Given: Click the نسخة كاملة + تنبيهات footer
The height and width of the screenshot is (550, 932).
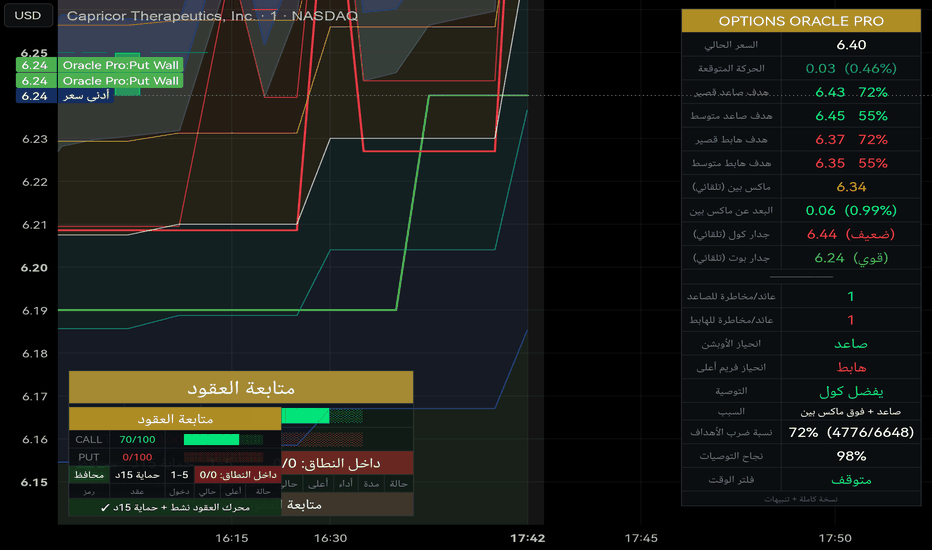Looking at the screenshot, I should point(801,499).
